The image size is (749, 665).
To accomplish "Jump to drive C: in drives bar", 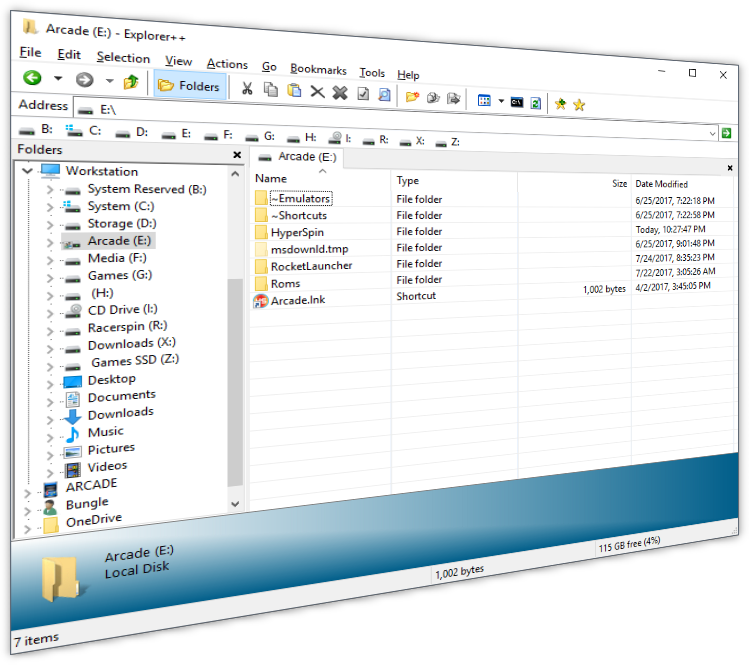I will (x=83, y=130).
